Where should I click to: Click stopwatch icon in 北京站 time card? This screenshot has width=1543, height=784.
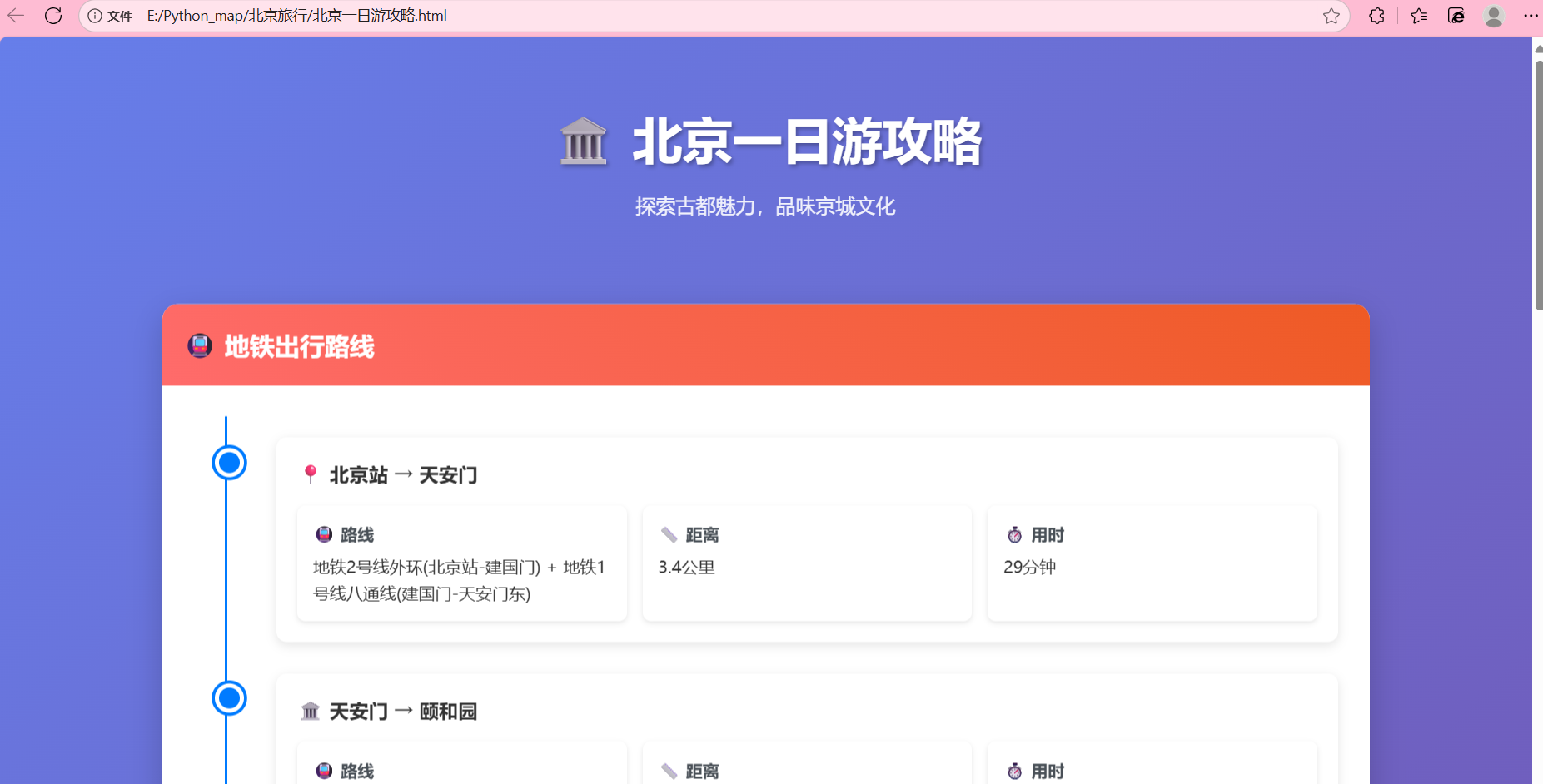tap(1014, 534)
